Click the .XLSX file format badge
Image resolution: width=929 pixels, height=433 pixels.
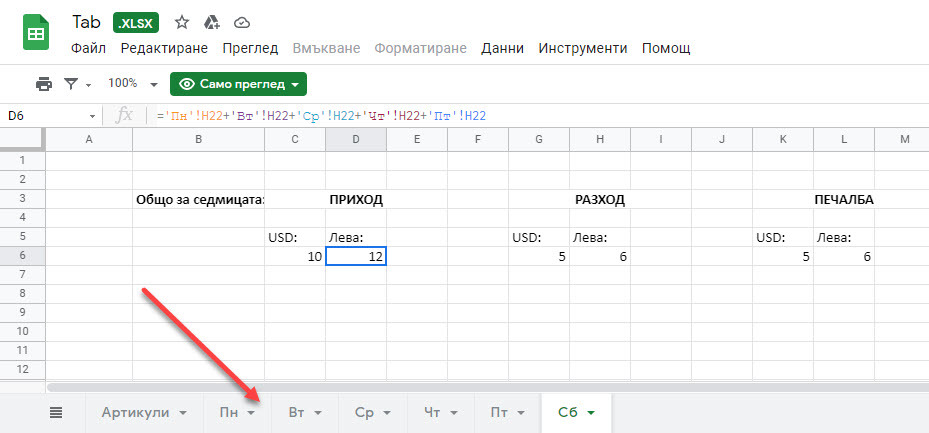click(x=135, y=22)
